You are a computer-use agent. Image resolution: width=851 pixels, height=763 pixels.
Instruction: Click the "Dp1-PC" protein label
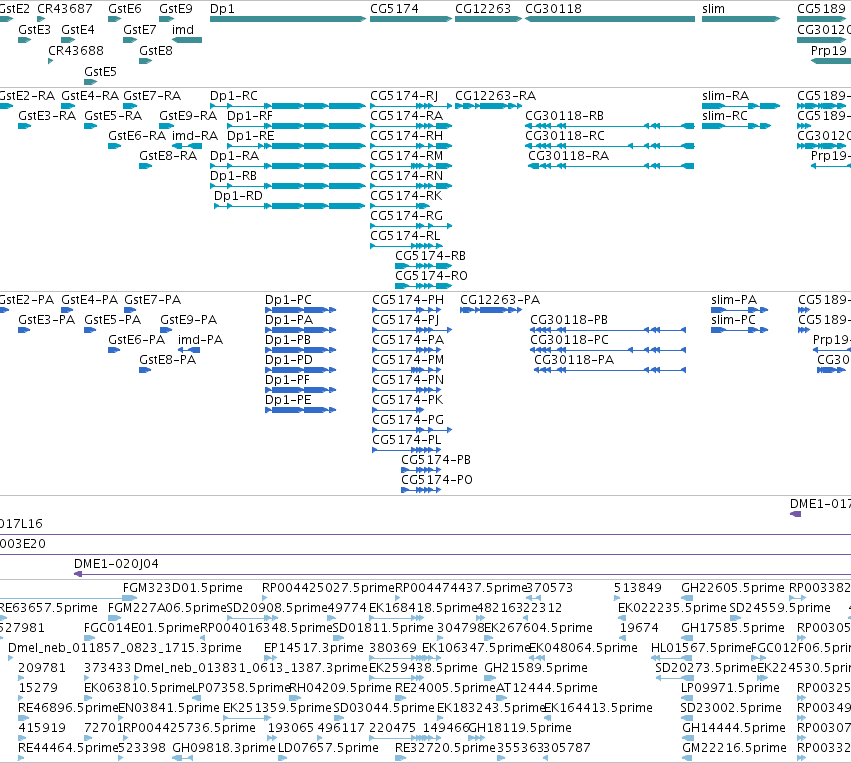[288, 300]
